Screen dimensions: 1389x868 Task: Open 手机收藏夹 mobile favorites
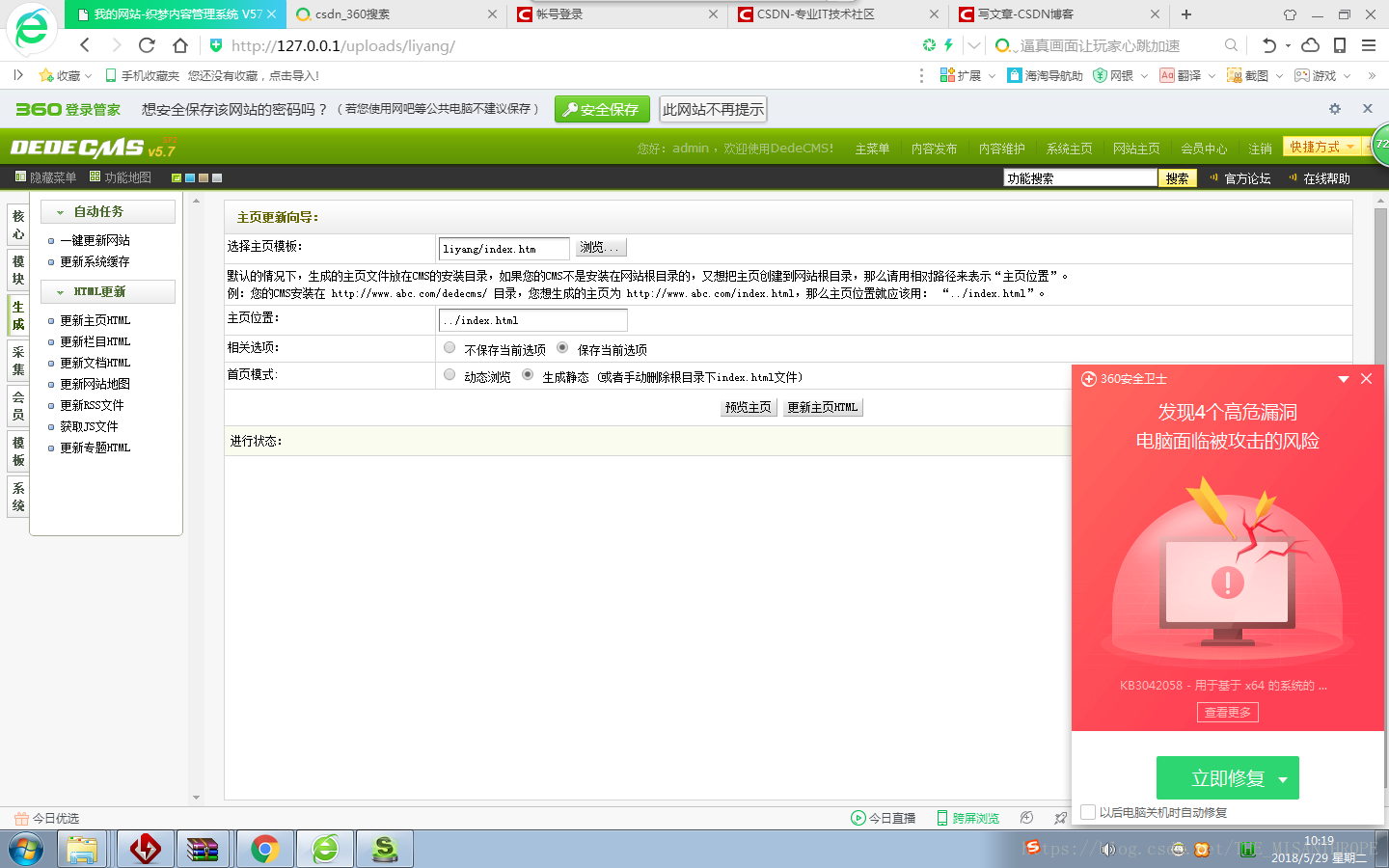click(x=142, y=75)
